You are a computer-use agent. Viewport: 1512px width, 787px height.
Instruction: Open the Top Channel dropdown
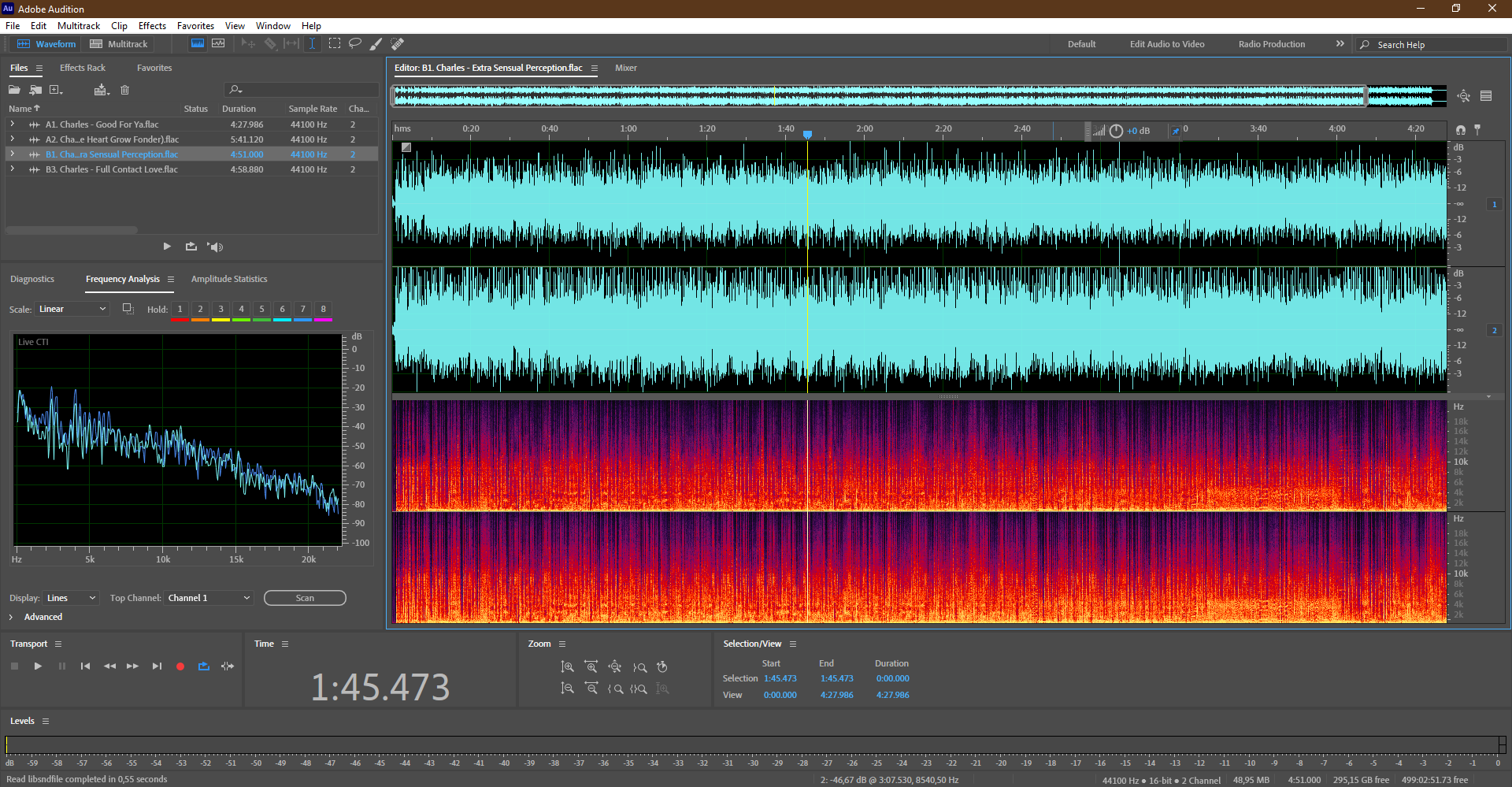[209, 598]
